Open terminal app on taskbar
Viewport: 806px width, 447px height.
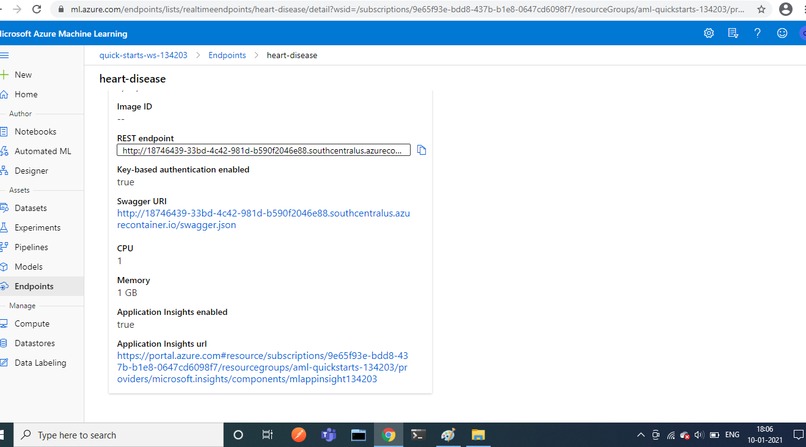coord(418,435)
